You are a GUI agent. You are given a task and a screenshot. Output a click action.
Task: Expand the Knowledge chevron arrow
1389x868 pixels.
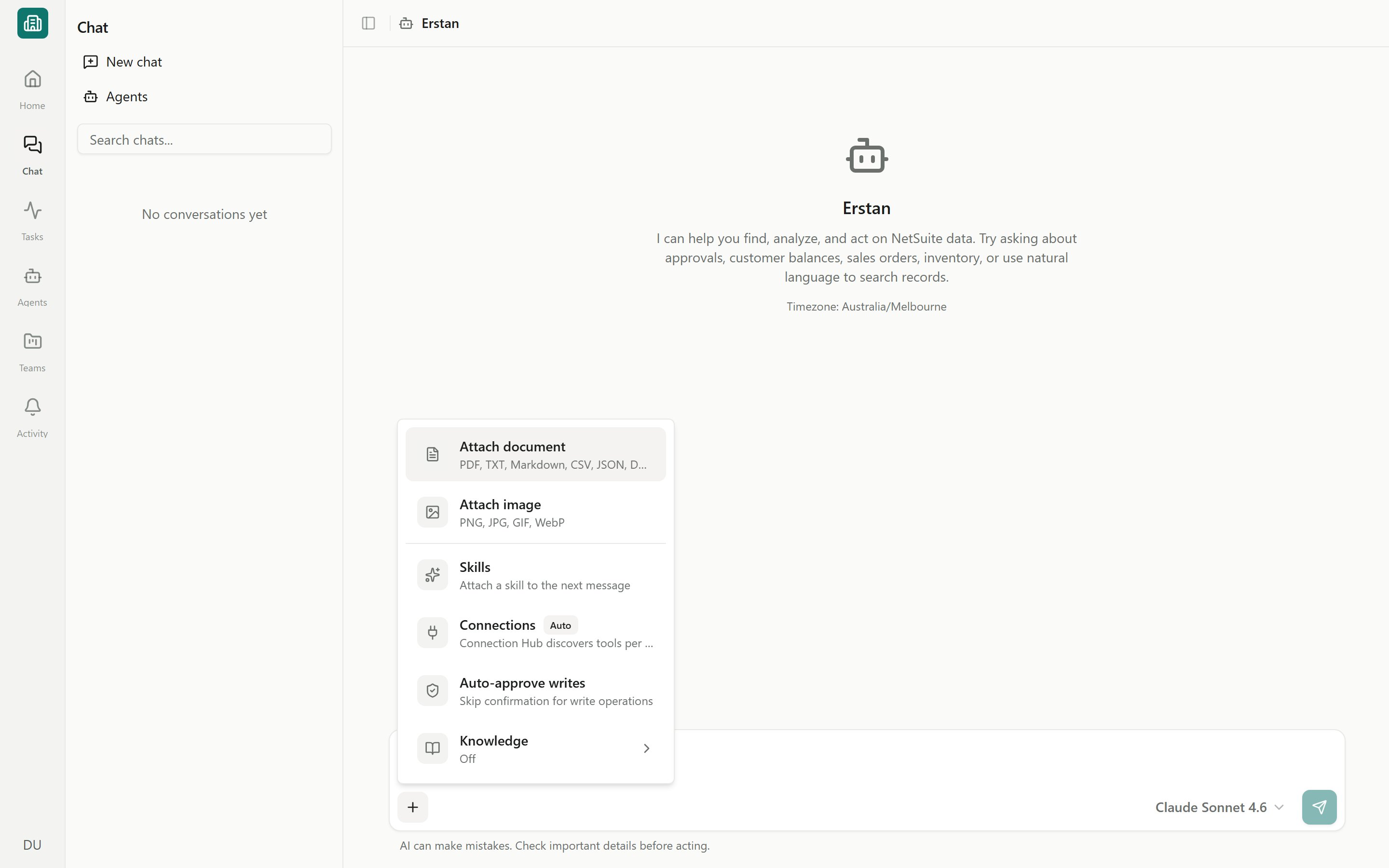click(646, 748)
